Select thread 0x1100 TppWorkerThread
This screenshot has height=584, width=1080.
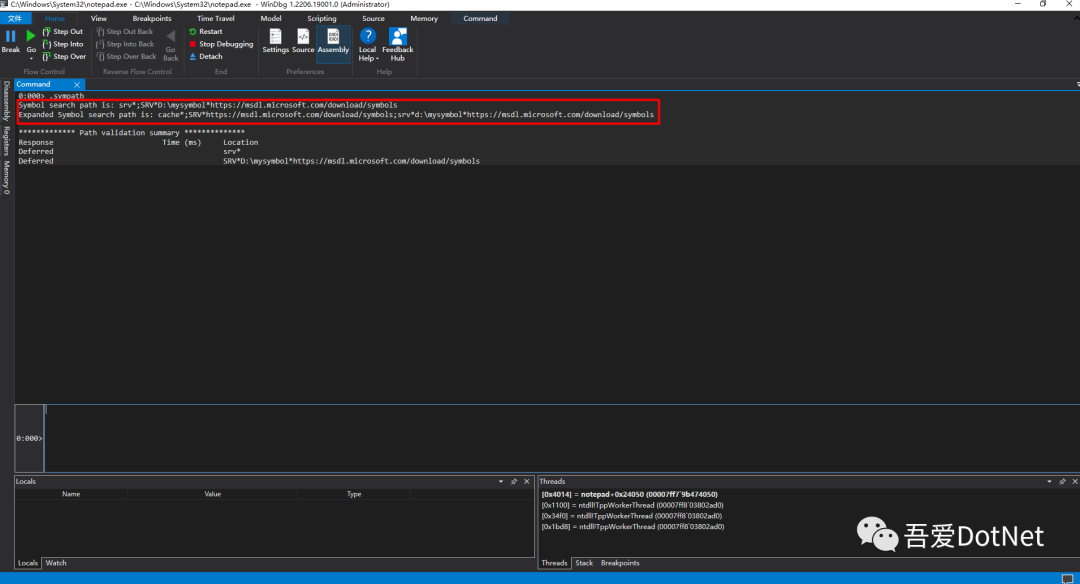tap(632, 505)
